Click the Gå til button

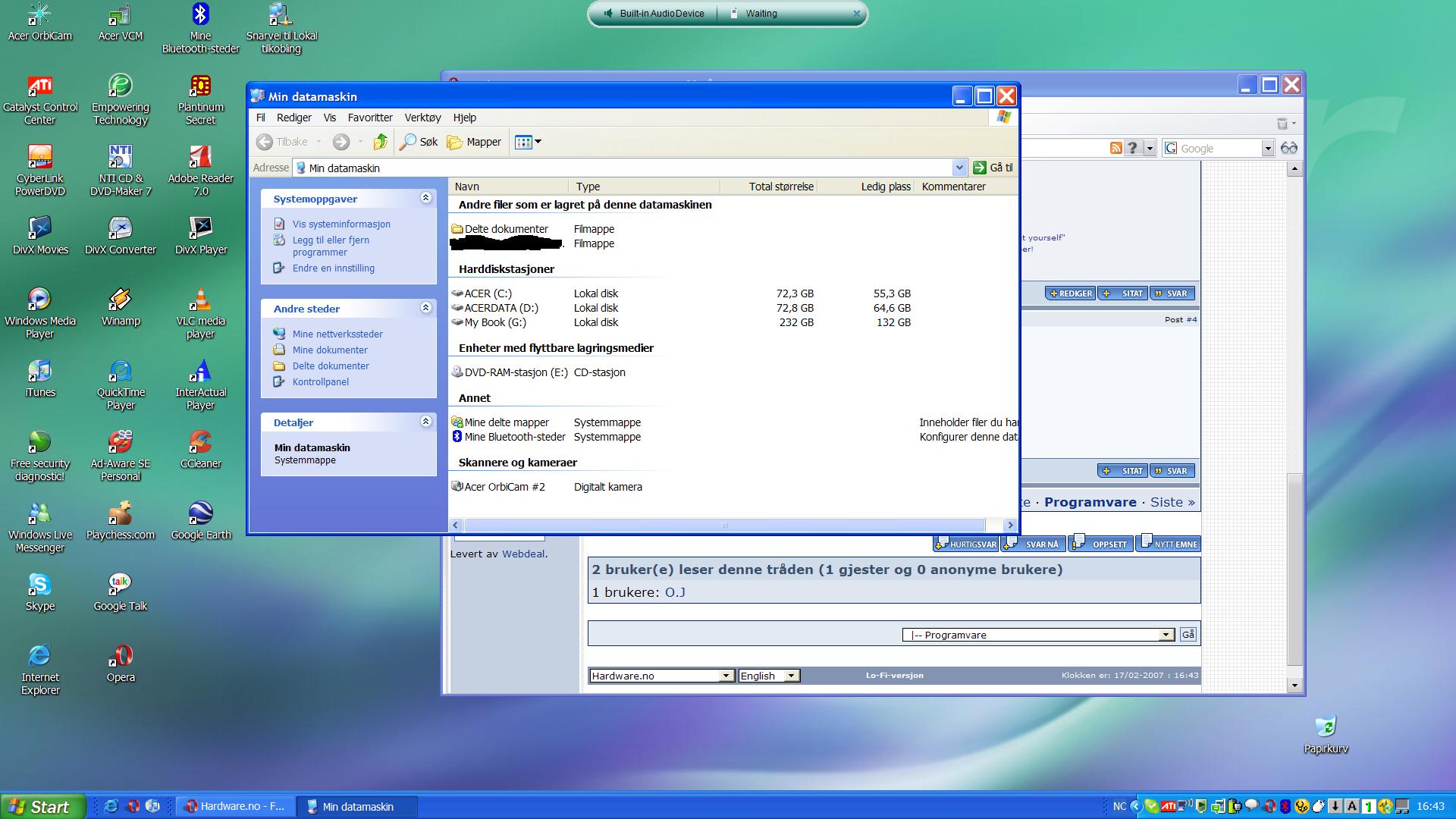point(993,168)
